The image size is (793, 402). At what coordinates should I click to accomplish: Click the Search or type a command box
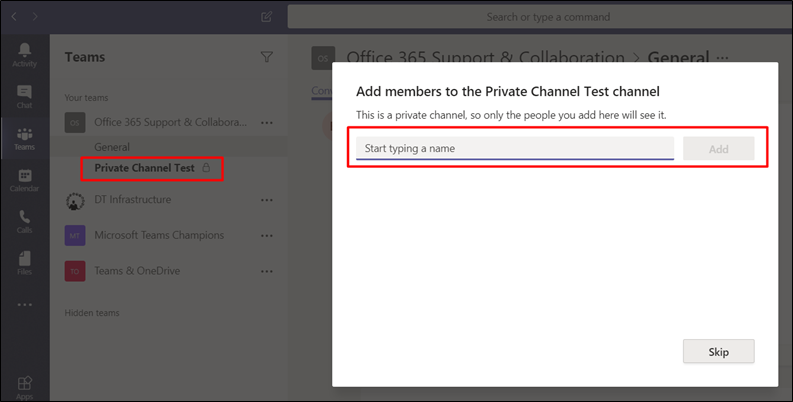click(x=540, y=17)
